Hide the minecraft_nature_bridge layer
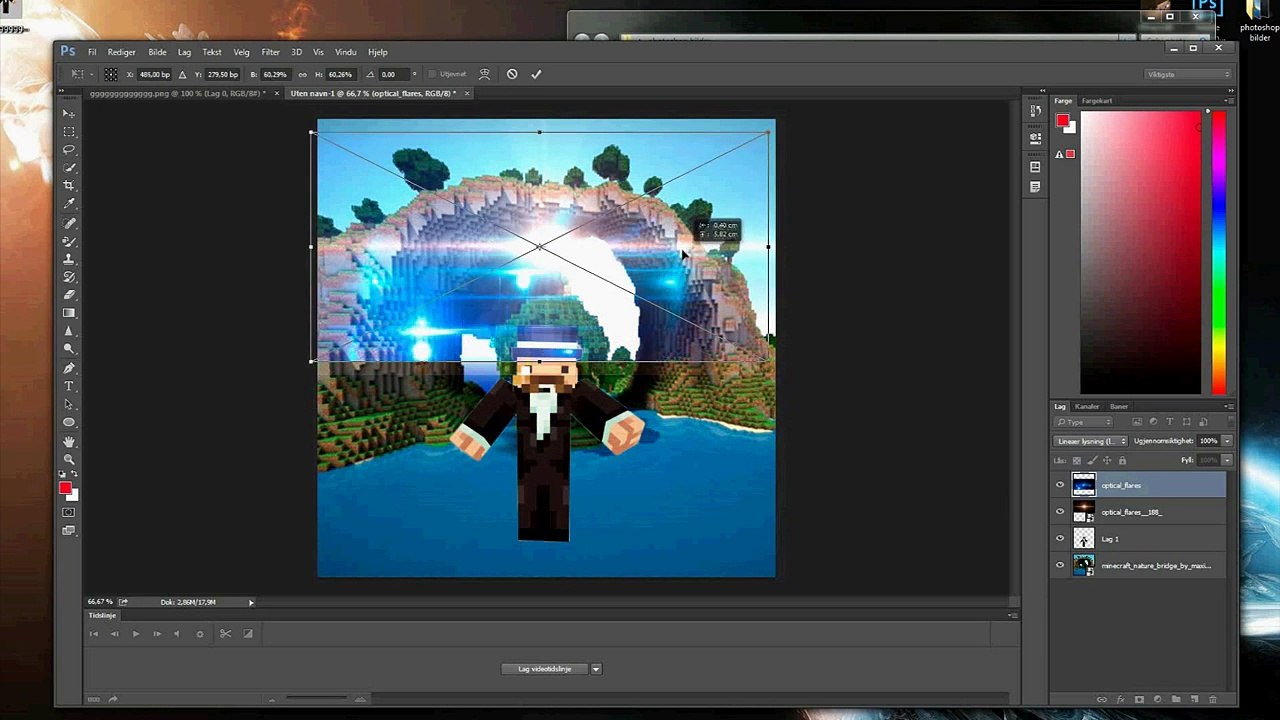 pyautogui.click(x=1060, y=565)
